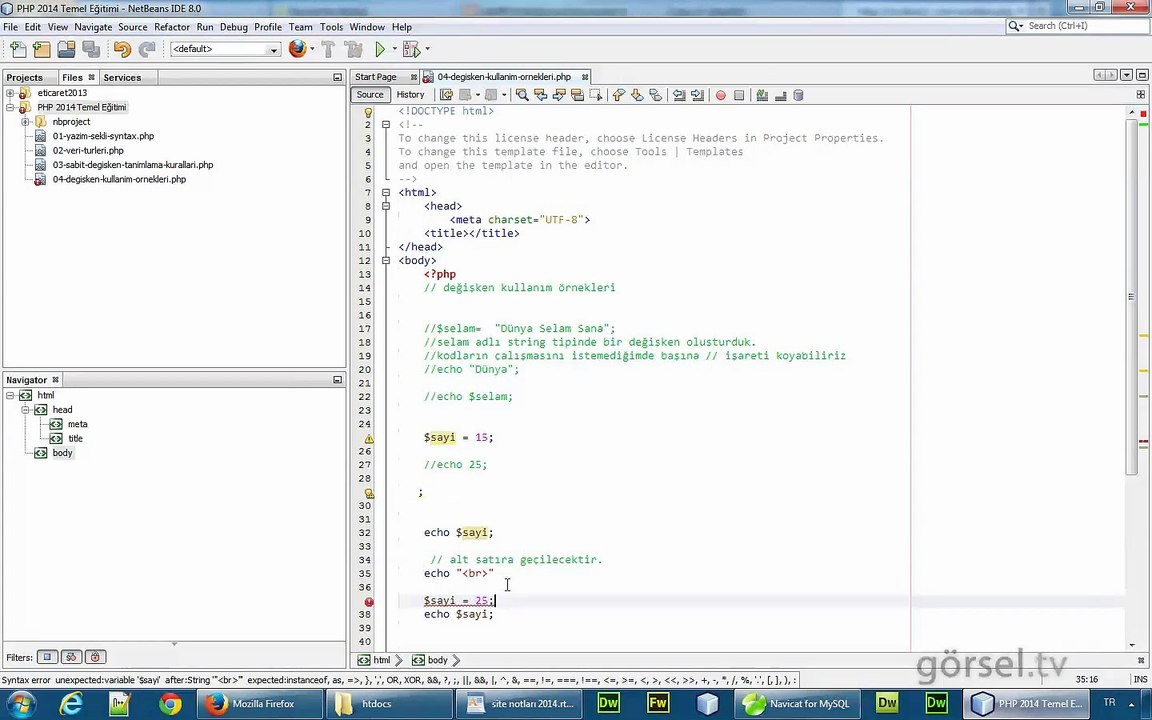Open 02-veri-turleri.php in file tree
This screenshot has height=720, width=1152.
click(x=88, y=150)
